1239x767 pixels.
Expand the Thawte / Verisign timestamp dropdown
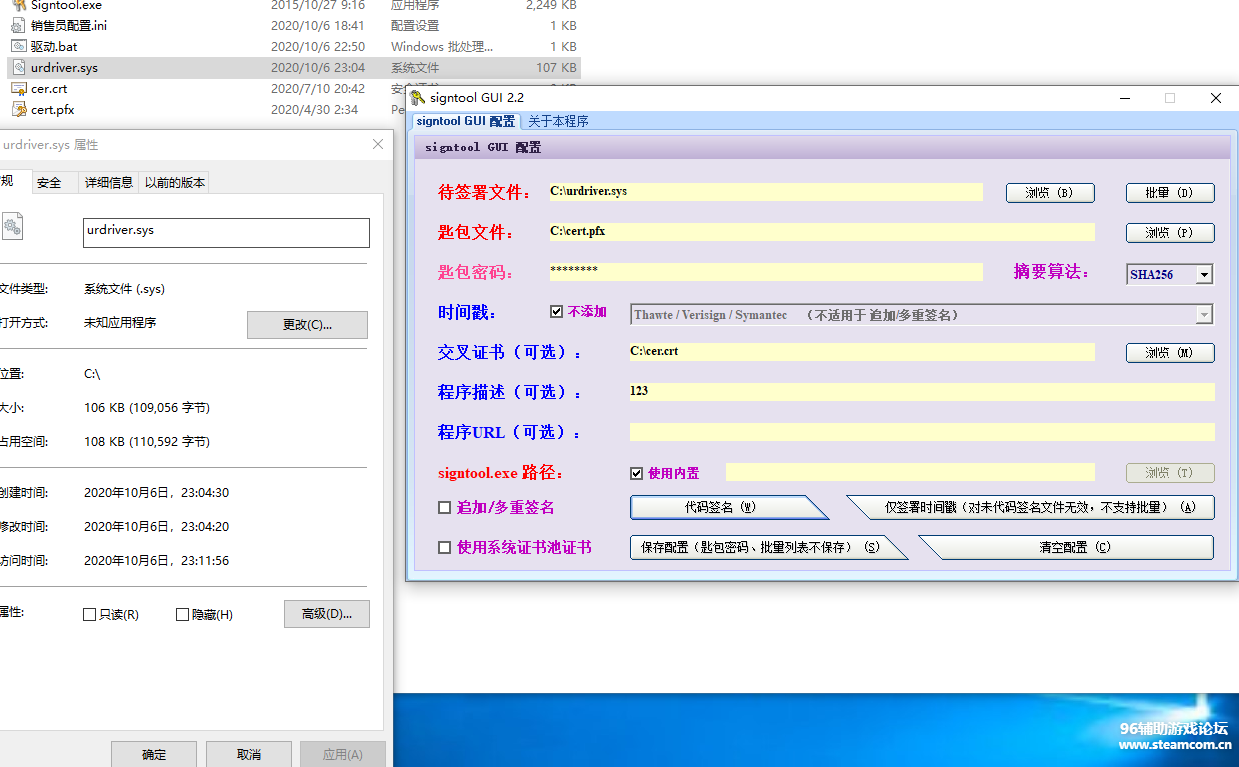pos(1204,315)
